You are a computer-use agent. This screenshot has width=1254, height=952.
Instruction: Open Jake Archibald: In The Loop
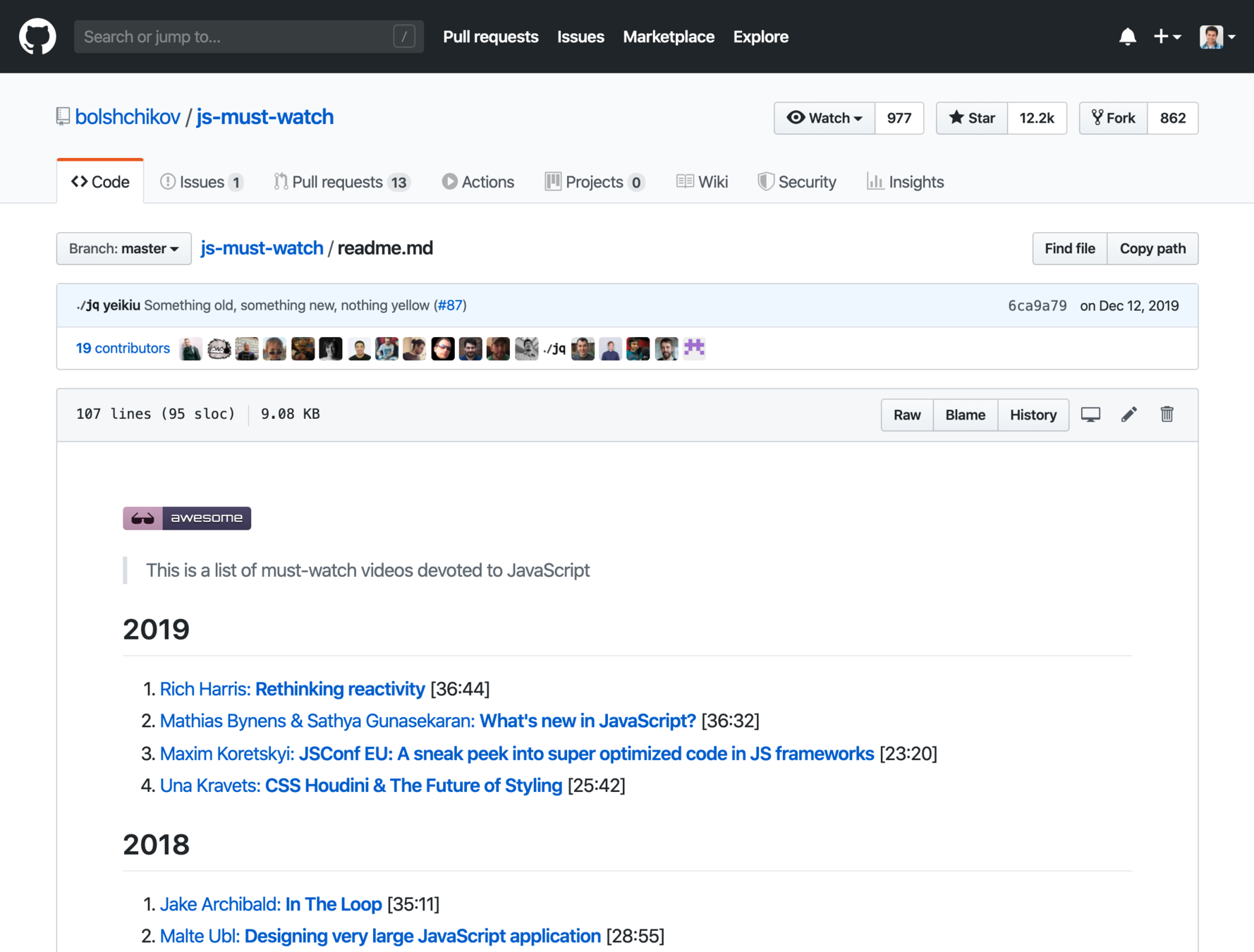tap(271, 904)
